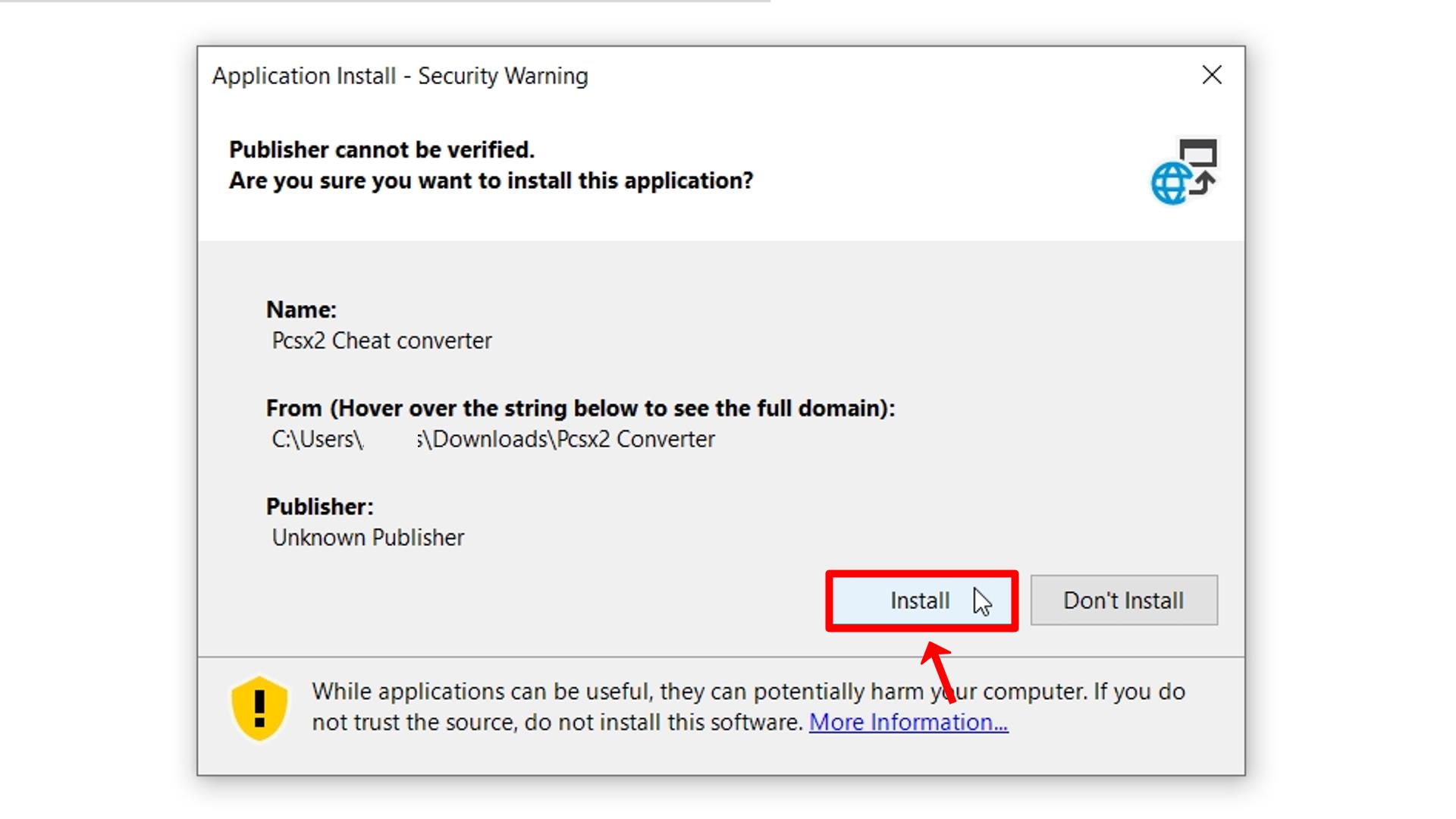Click the 'Application Install - Security Warning' title
The image size is (1456, 819).
point(400,76)
